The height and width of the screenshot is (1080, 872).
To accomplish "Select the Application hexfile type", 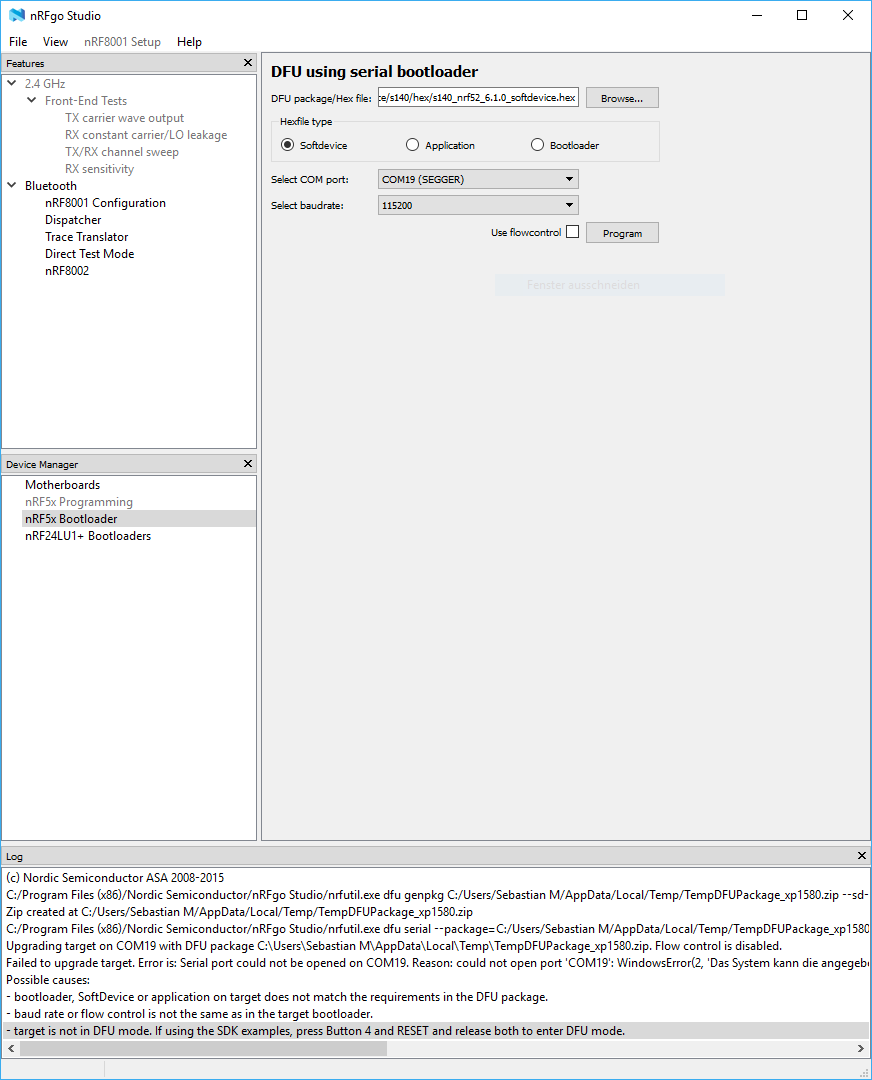I will (412, 145).
